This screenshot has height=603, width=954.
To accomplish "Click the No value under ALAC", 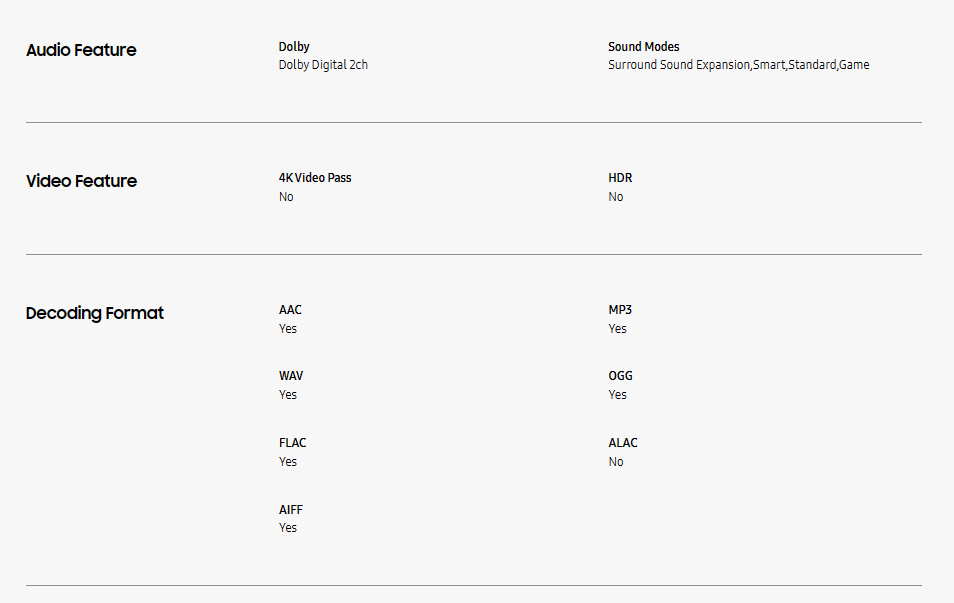I will pos(615,462).
